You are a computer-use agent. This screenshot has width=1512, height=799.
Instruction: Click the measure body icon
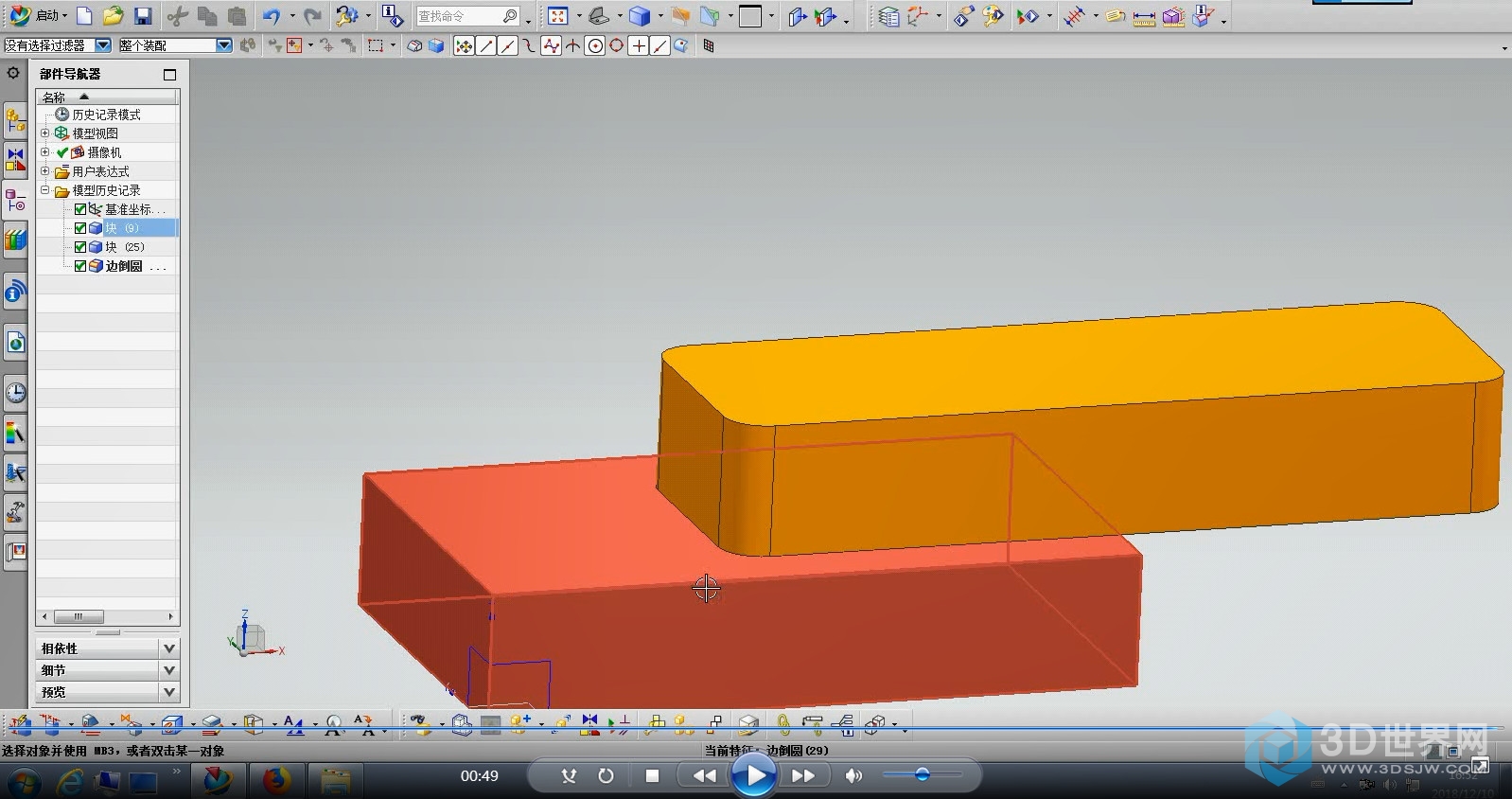coord(1173,16)
